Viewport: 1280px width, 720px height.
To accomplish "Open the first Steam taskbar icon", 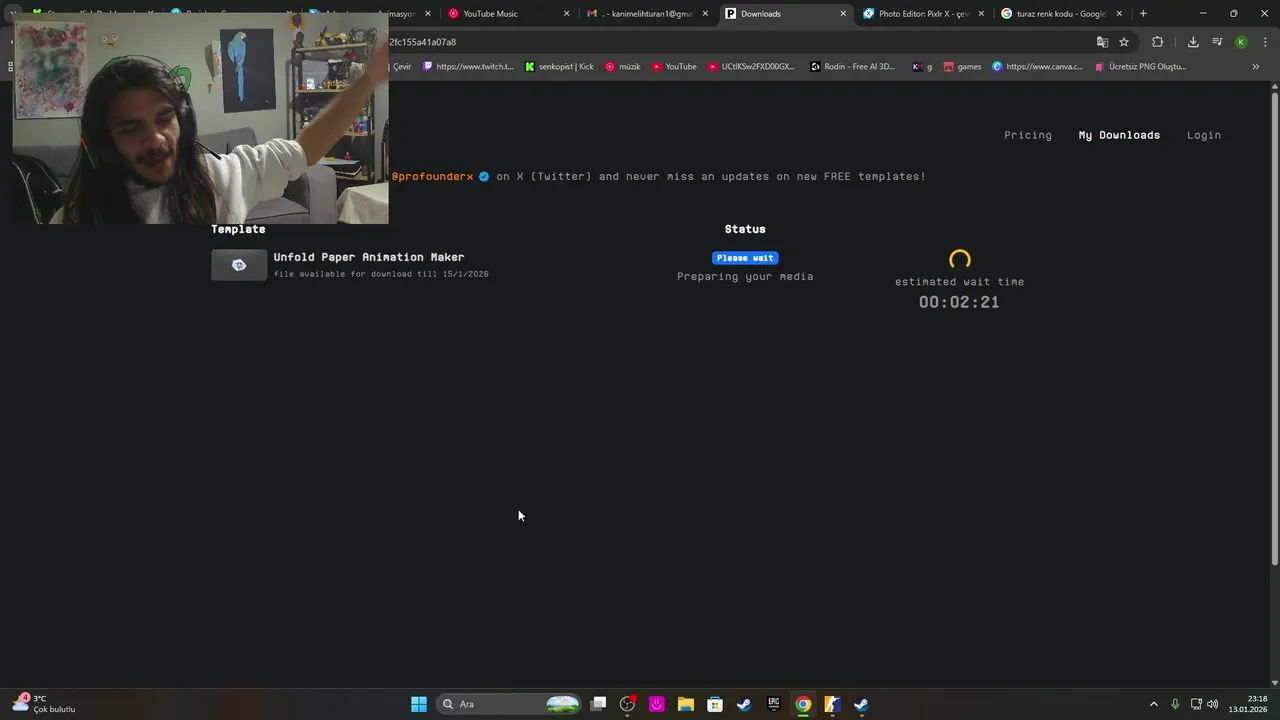I will coord(744,704).
